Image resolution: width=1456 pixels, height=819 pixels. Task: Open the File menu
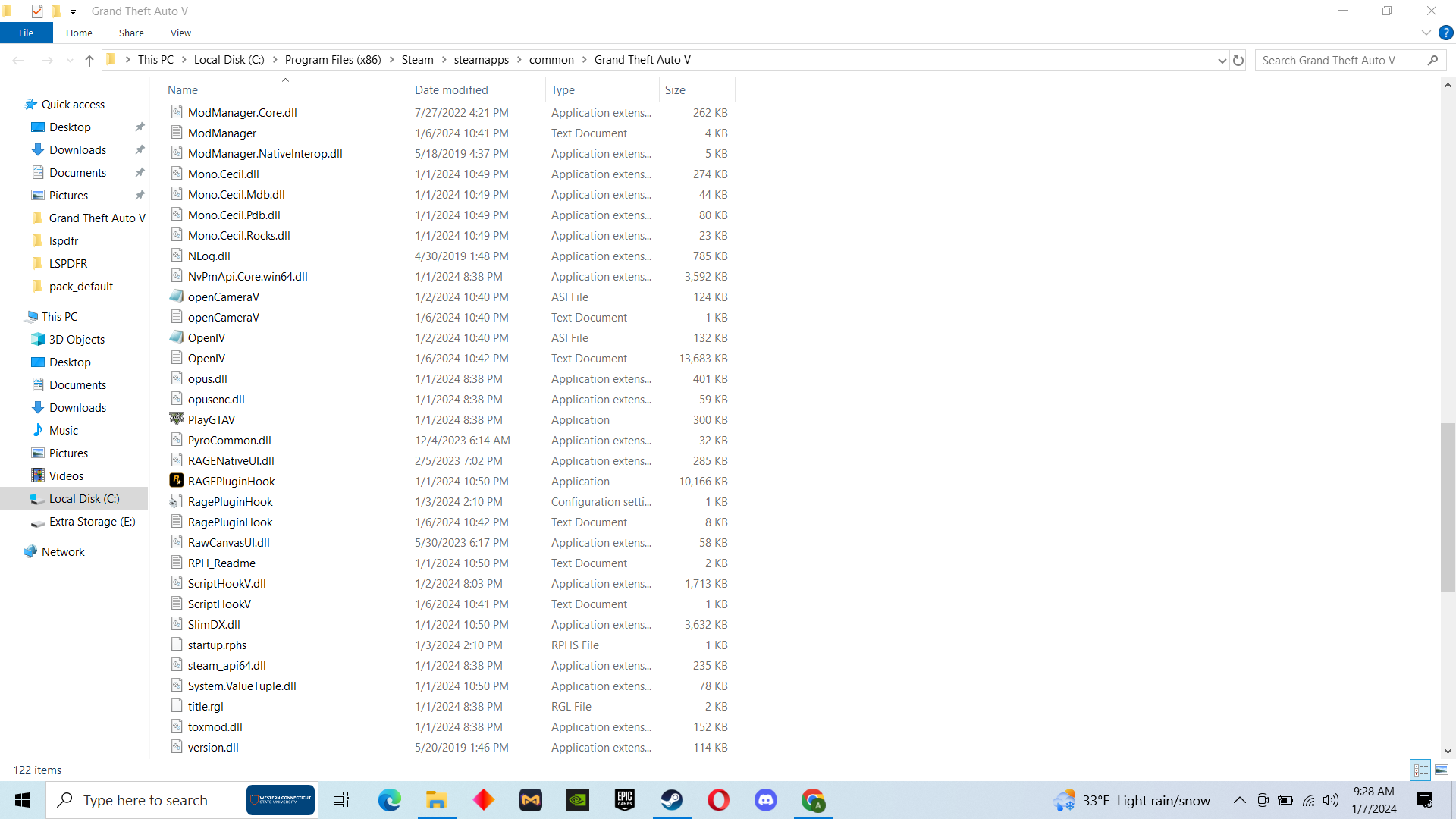click(26, 33)
